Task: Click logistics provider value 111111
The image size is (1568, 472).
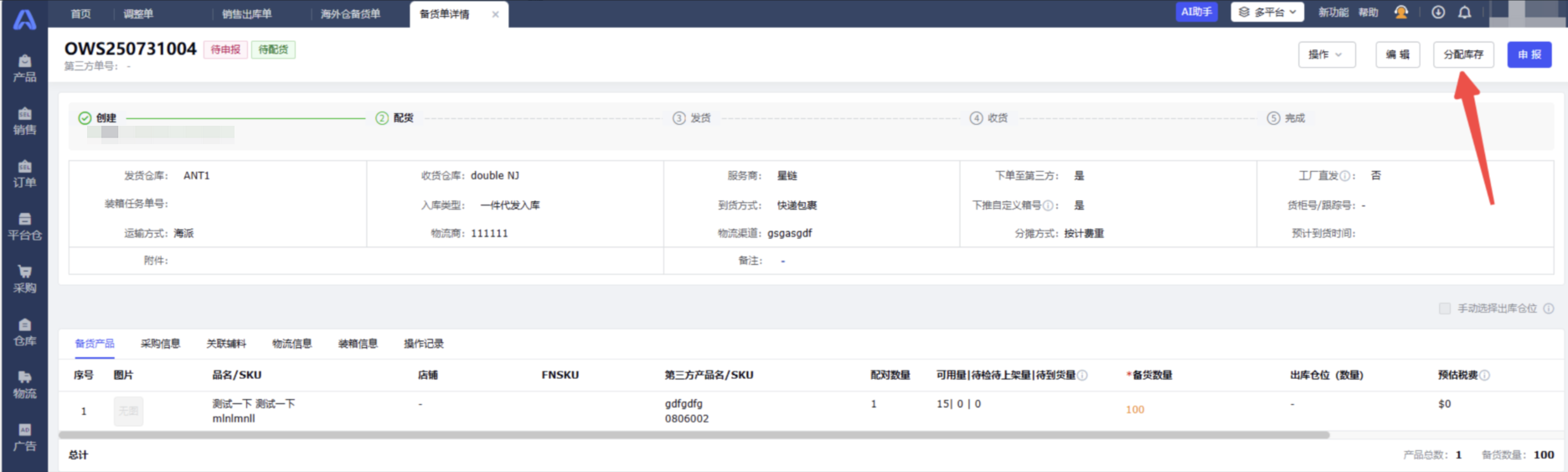Action: click(489, 234)
